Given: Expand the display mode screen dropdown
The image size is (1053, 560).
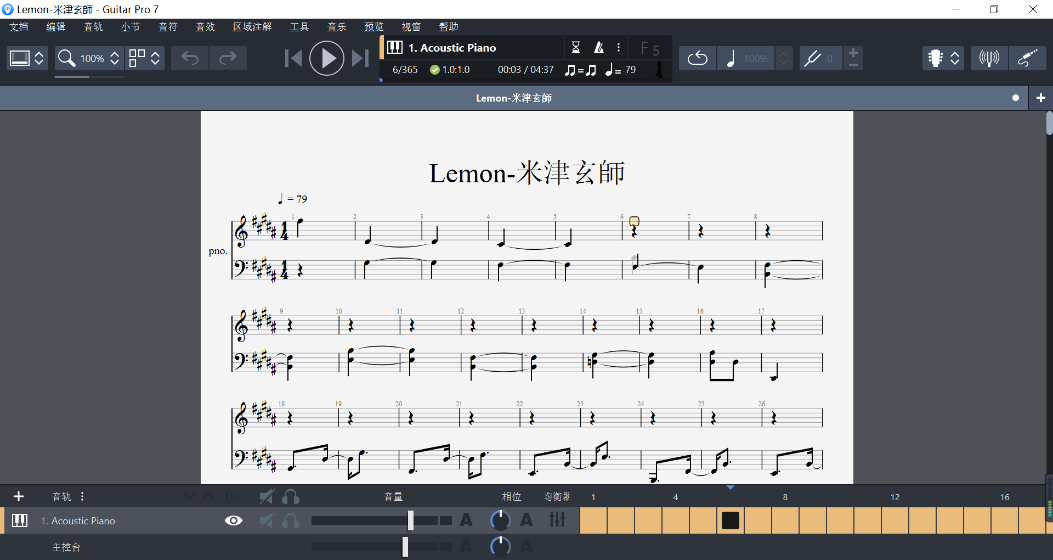Looking at the screenshot, I should click(x=27, y=58).
